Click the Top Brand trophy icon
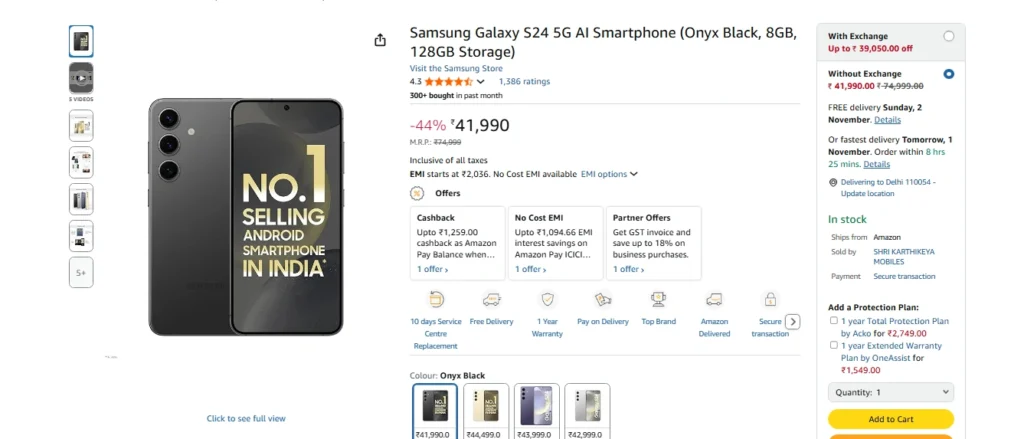The height and width of the screenshot is (439, 1024). pos(658,299)
